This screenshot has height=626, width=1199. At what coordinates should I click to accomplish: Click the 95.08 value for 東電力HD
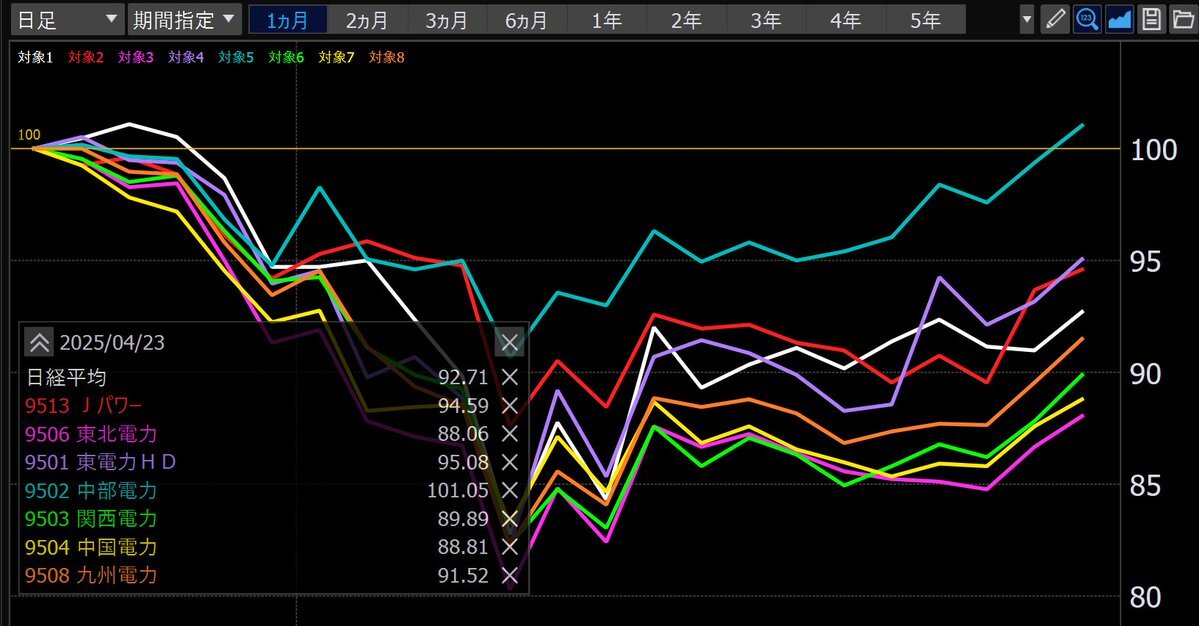tap(463, 462)
